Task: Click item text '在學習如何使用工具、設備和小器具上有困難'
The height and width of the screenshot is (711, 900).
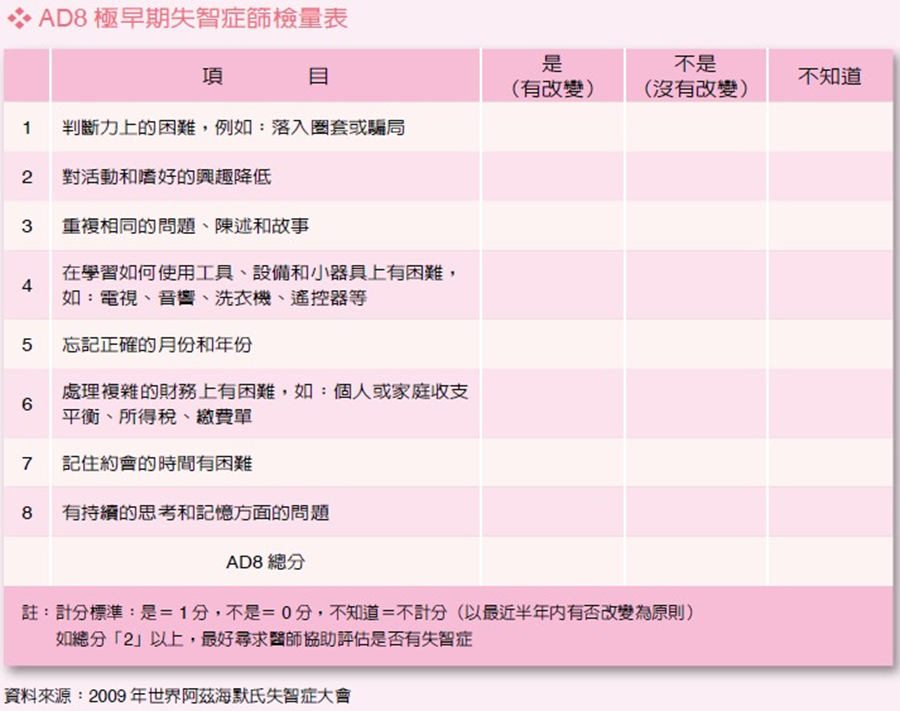Action: pyautogui.click(x=253, y=273)
